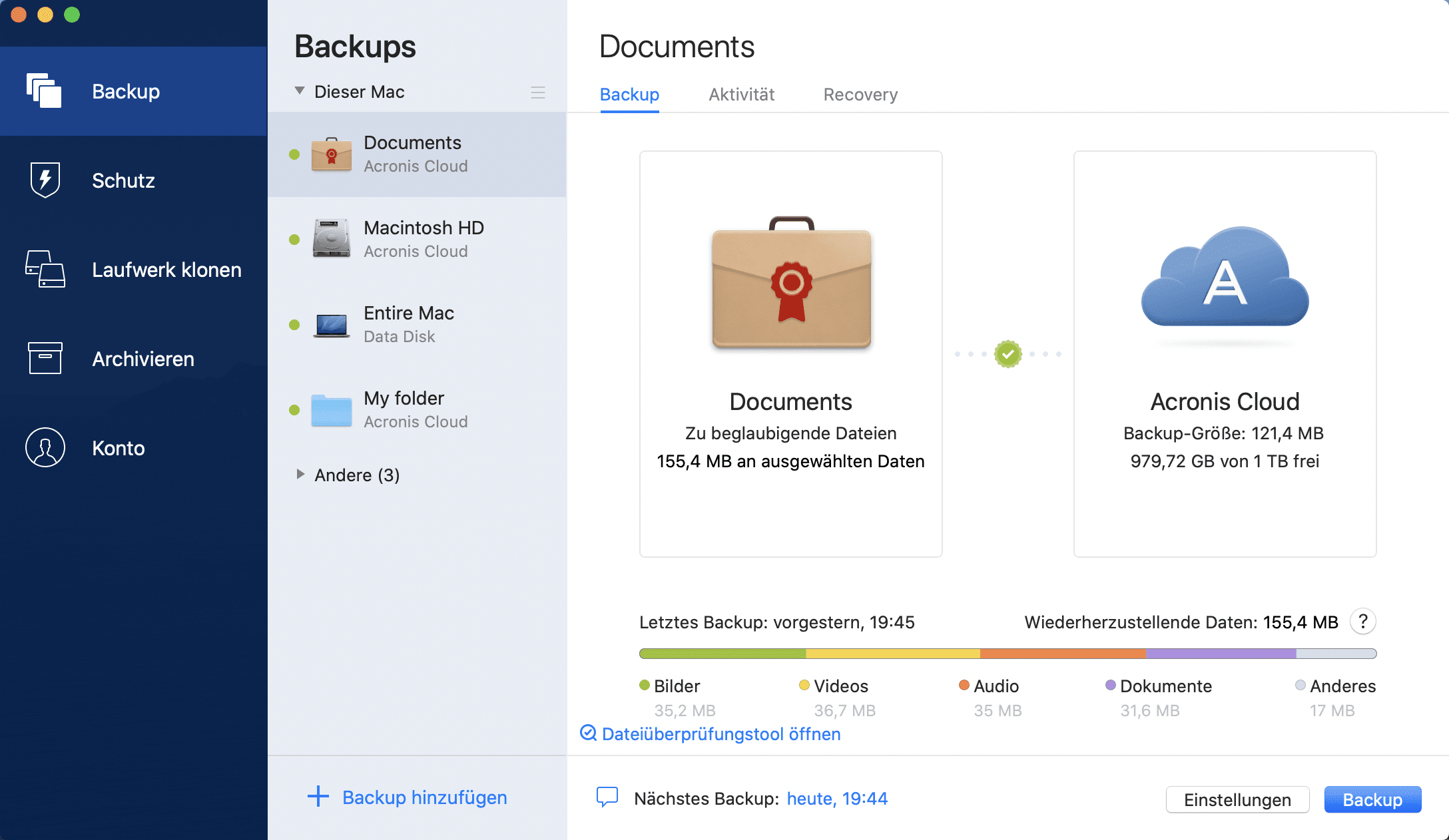Click the Acronis Cloud destination icon
This screenshot has height=840, width=1449.
pos(1225,278)
